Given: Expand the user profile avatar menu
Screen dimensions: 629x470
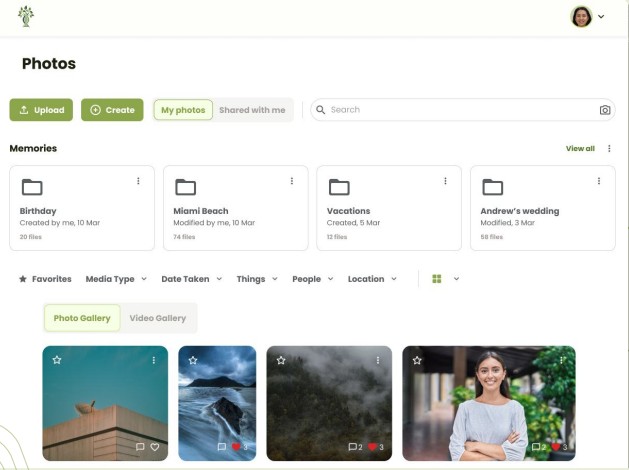Looking at the screenshot, I should (587, 17).
